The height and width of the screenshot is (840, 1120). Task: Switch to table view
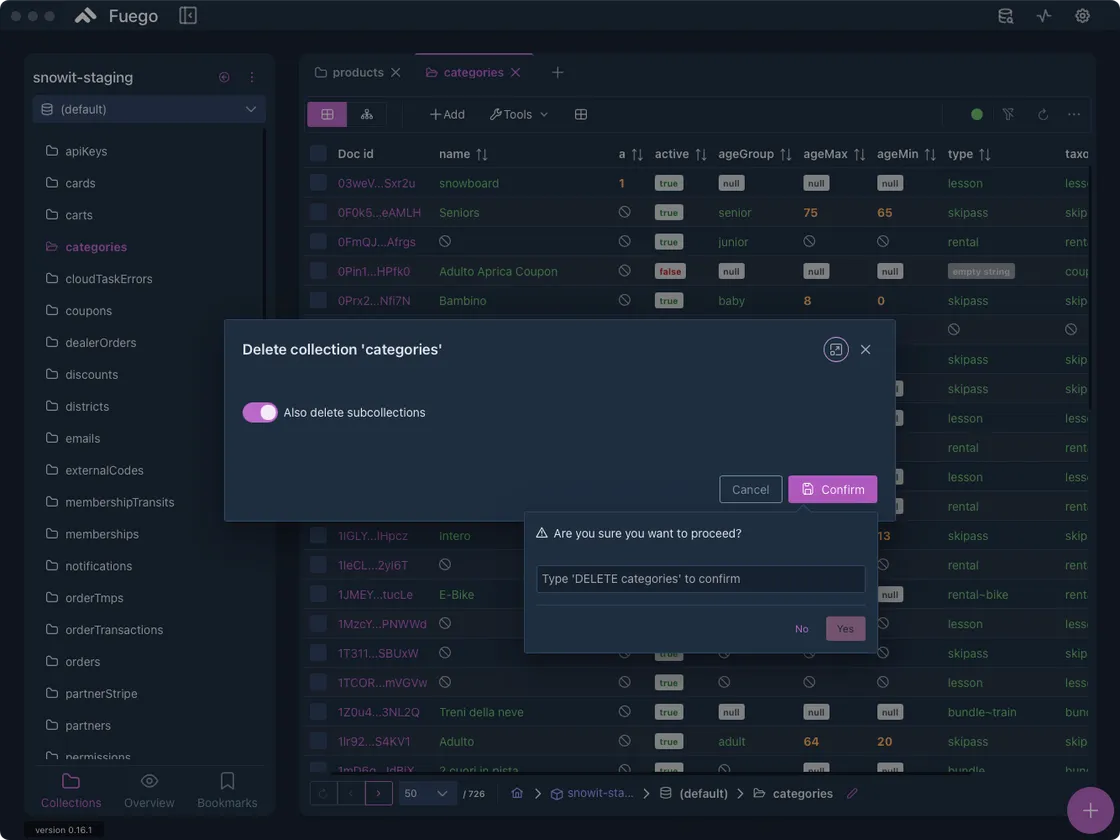pos(327,114)
